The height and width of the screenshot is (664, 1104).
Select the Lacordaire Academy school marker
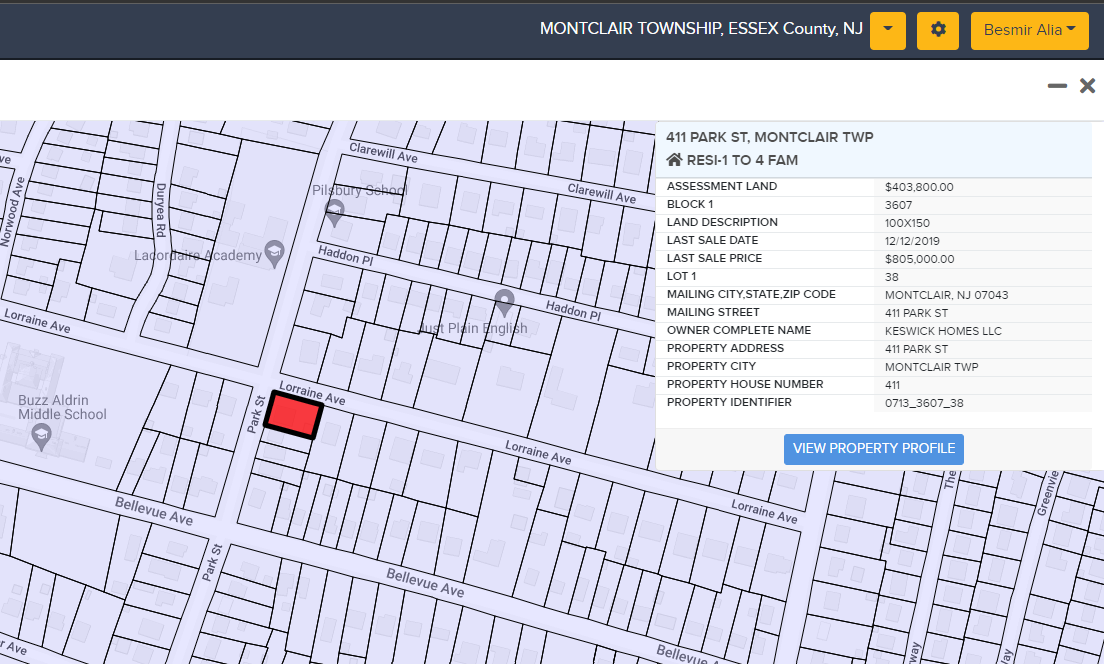pyautogui.click(x=273, y=251)
